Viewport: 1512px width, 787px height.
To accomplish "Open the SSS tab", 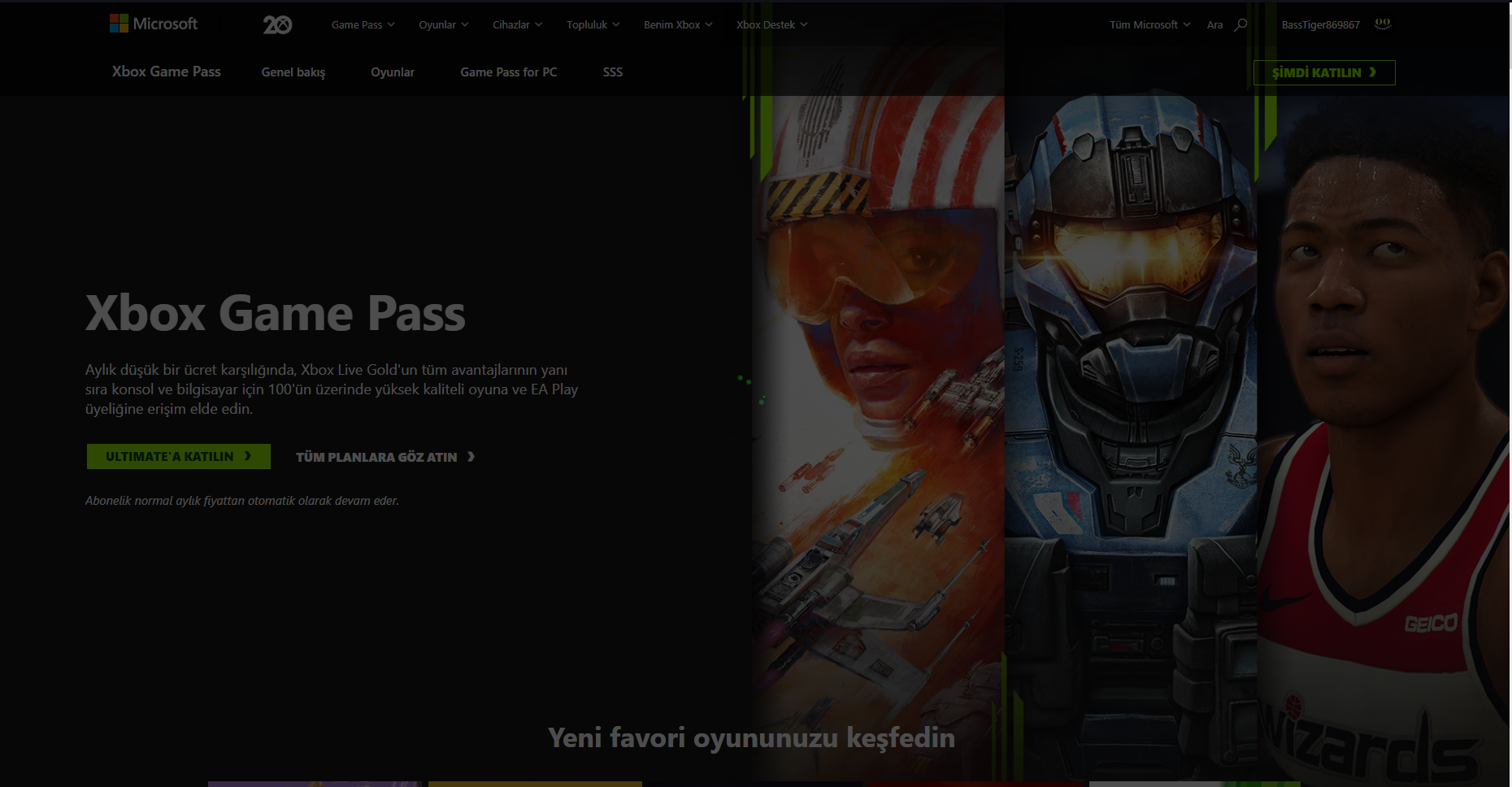I will pos(613,72).
